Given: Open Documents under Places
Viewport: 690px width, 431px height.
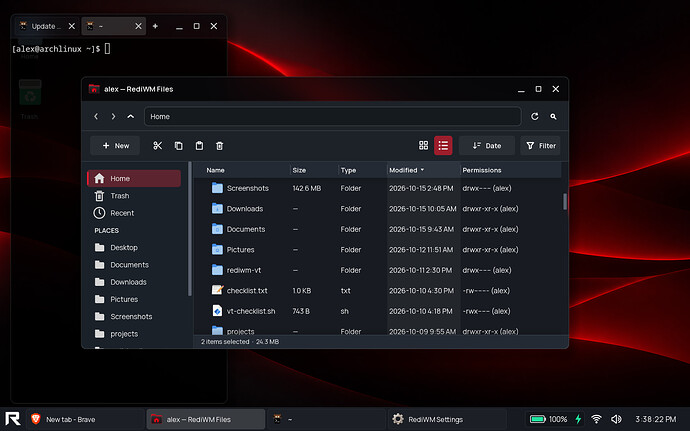Looking at the screenshot, I should tap(134, 265).
